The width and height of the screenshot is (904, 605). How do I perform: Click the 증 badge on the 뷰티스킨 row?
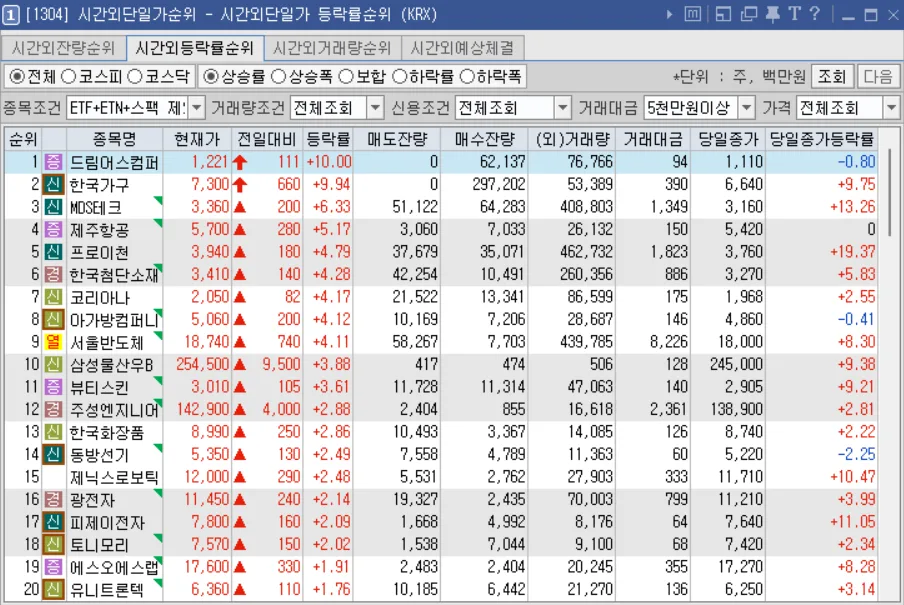(53, 387)
